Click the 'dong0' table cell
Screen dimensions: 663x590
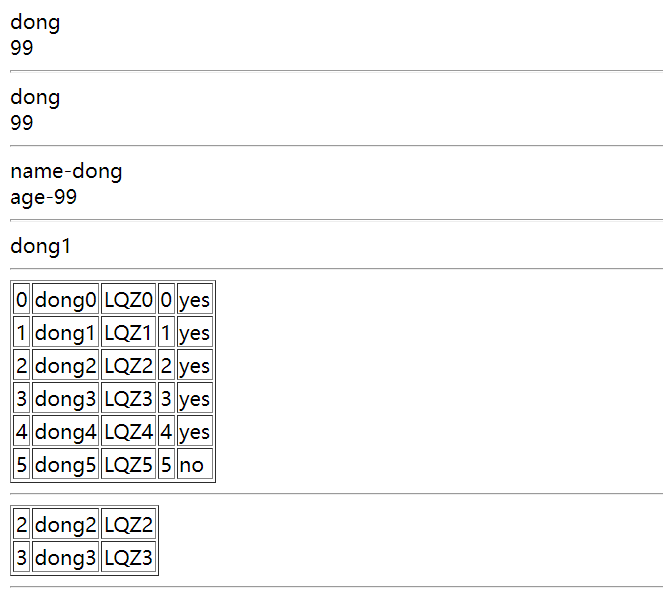coord(66,299)
